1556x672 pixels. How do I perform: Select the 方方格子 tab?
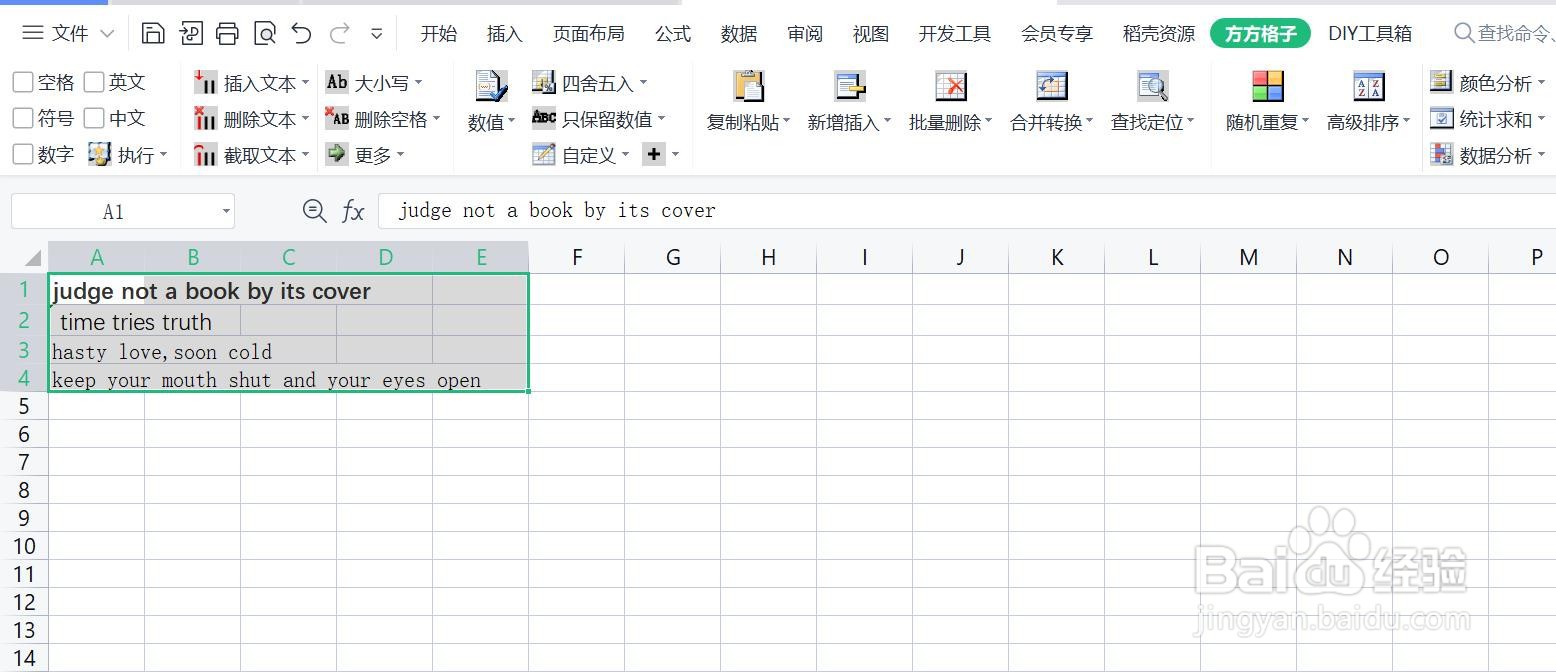click(x=1260, y=33)
